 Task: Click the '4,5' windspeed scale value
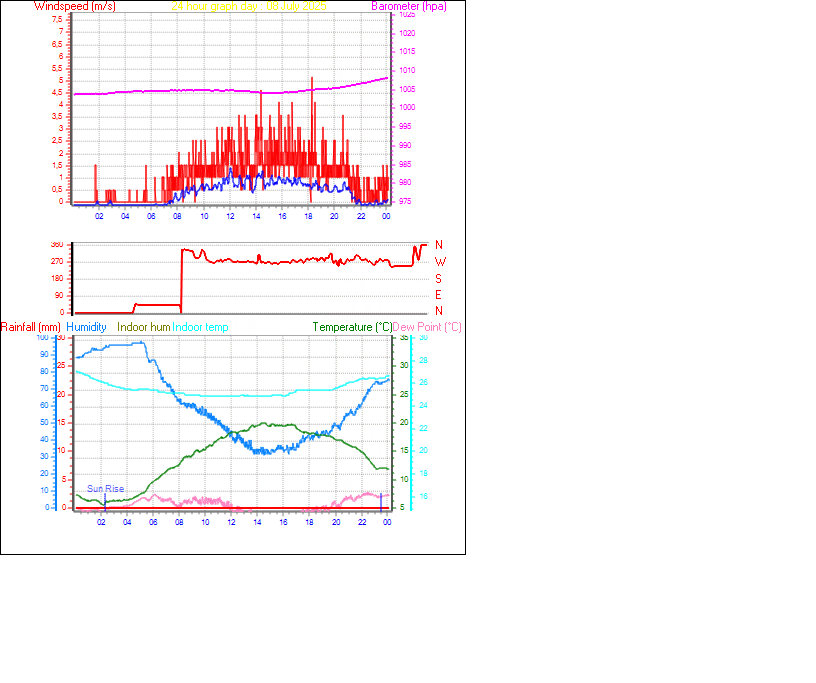57,92
